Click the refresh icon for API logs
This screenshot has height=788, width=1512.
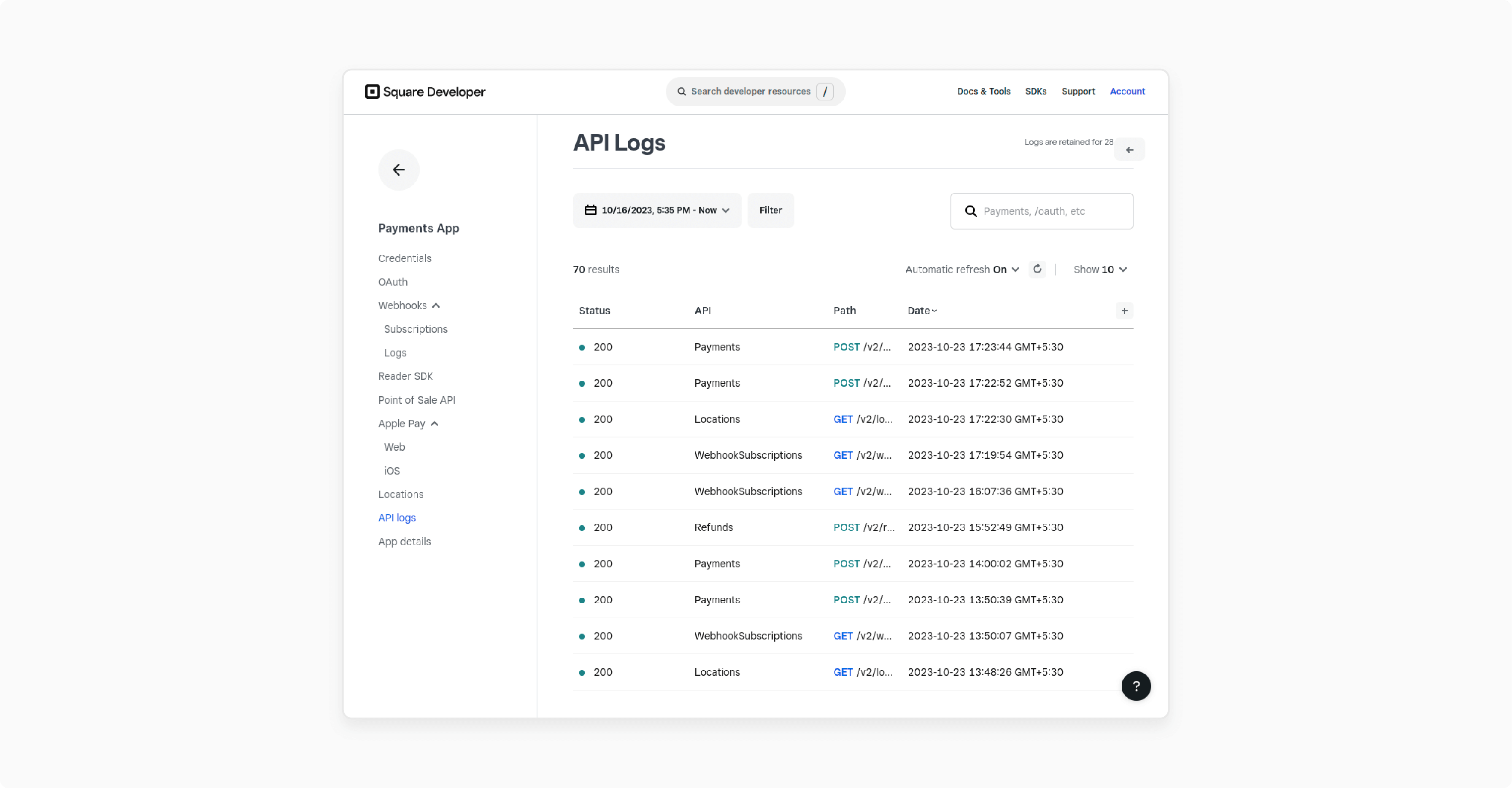pos(1037,269)
